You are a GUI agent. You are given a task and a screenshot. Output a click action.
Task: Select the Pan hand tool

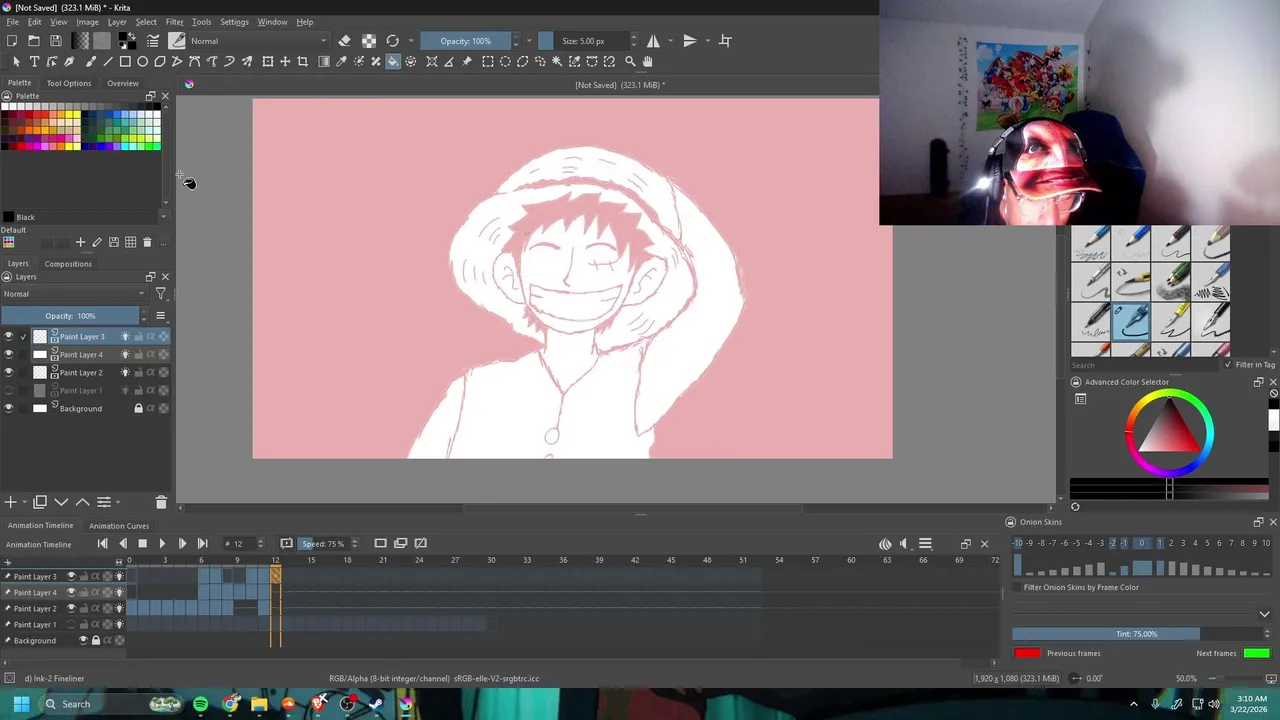647,62
